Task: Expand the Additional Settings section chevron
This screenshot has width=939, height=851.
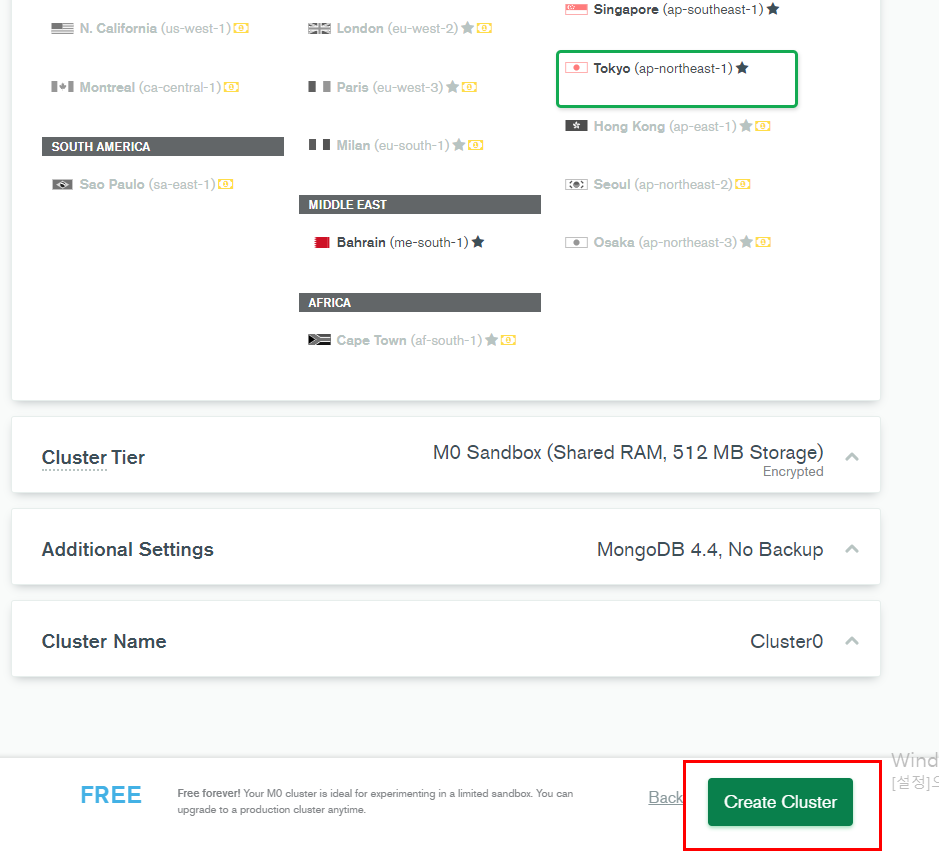Action: click(852, 549)
